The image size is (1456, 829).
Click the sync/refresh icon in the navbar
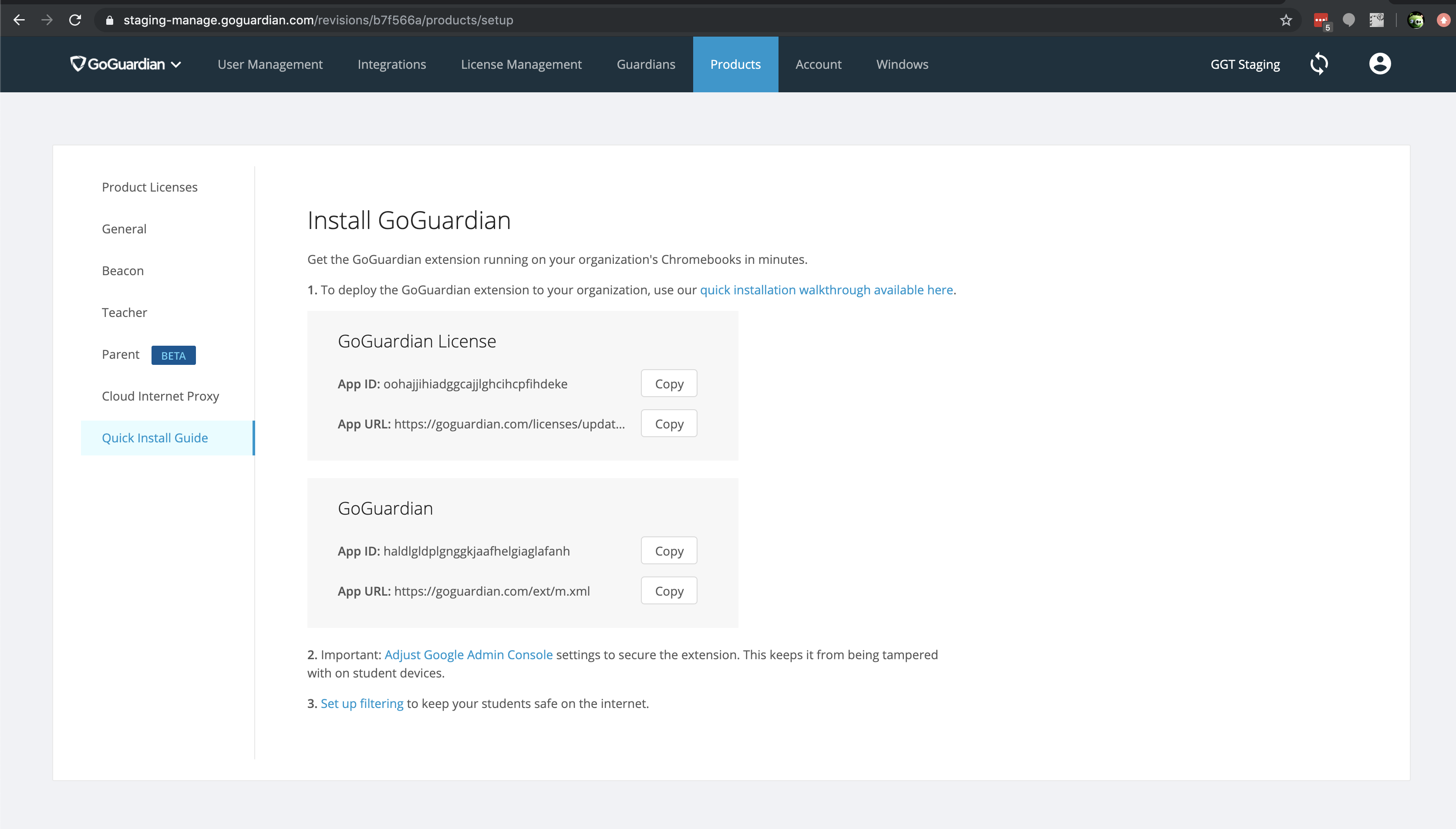point(1319,64)
